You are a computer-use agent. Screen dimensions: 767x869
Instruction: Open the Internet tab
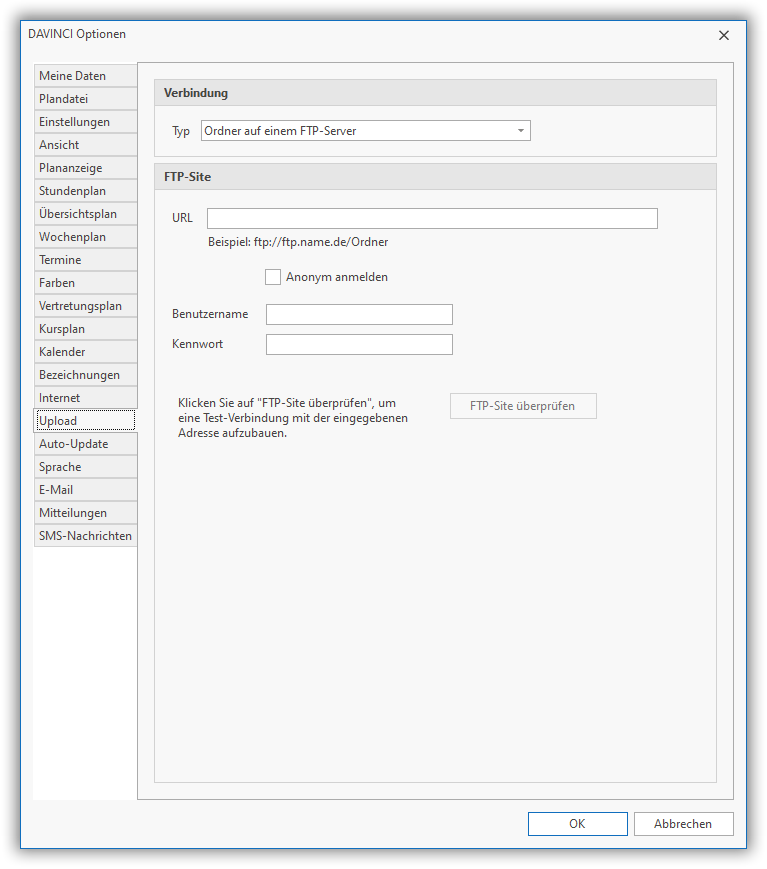[x=84, y=398]
